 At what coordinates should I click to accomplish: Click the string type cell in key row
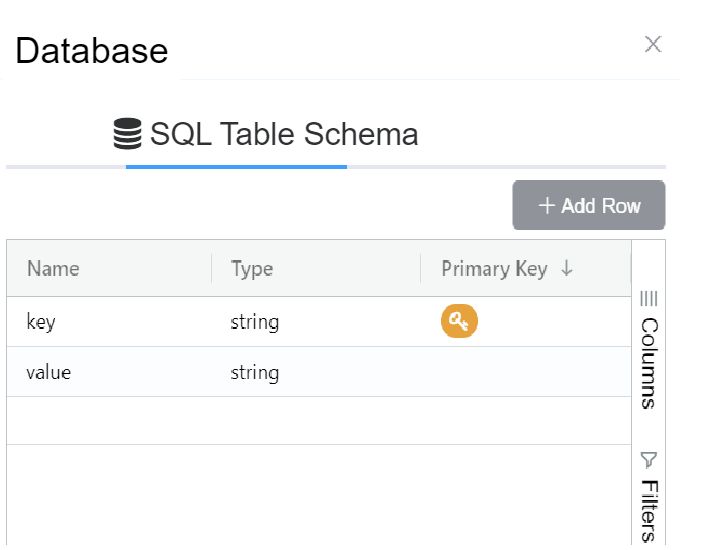(254, 322)
